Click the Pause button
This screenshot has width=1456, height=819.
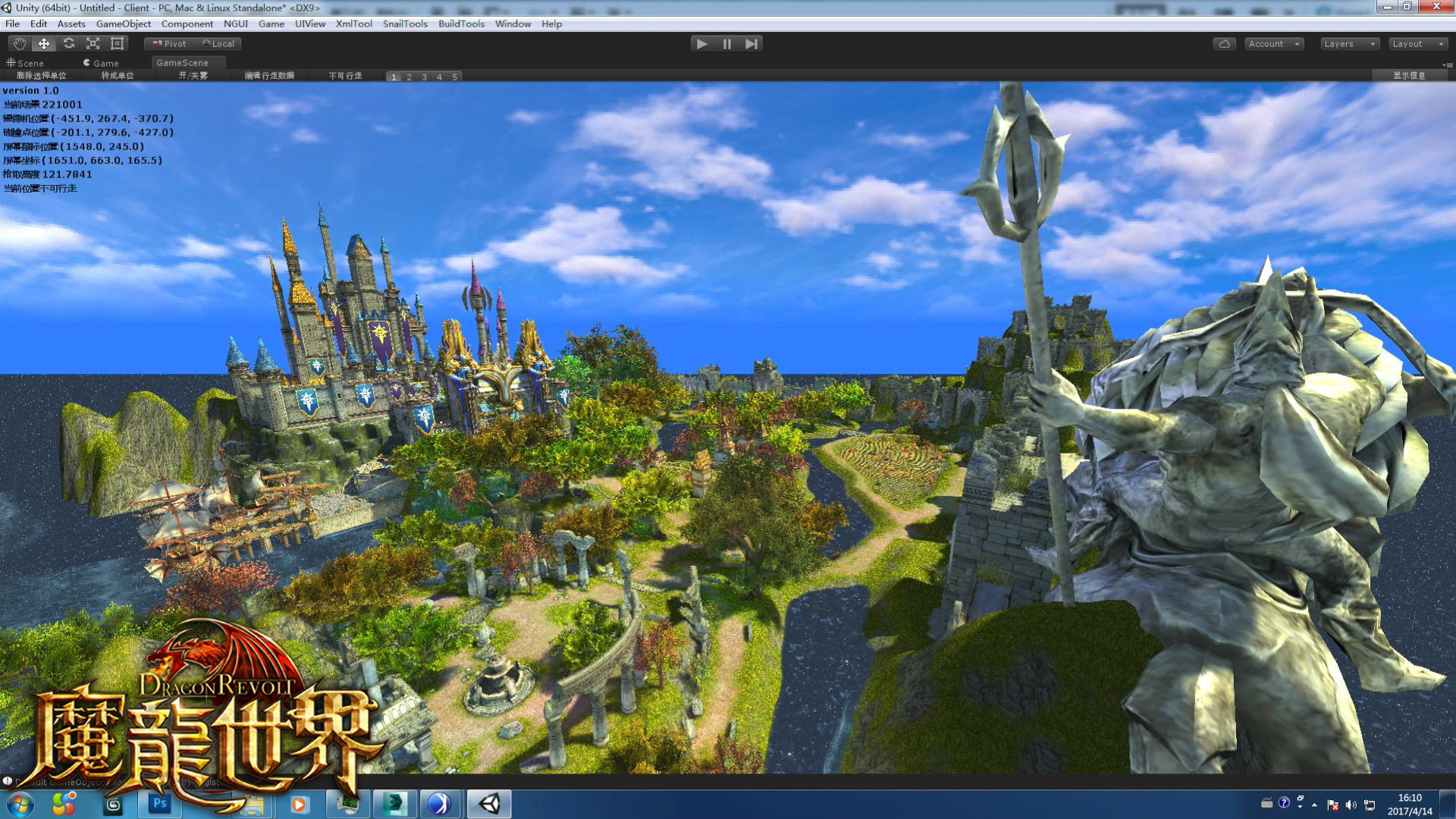pos(726,44)
